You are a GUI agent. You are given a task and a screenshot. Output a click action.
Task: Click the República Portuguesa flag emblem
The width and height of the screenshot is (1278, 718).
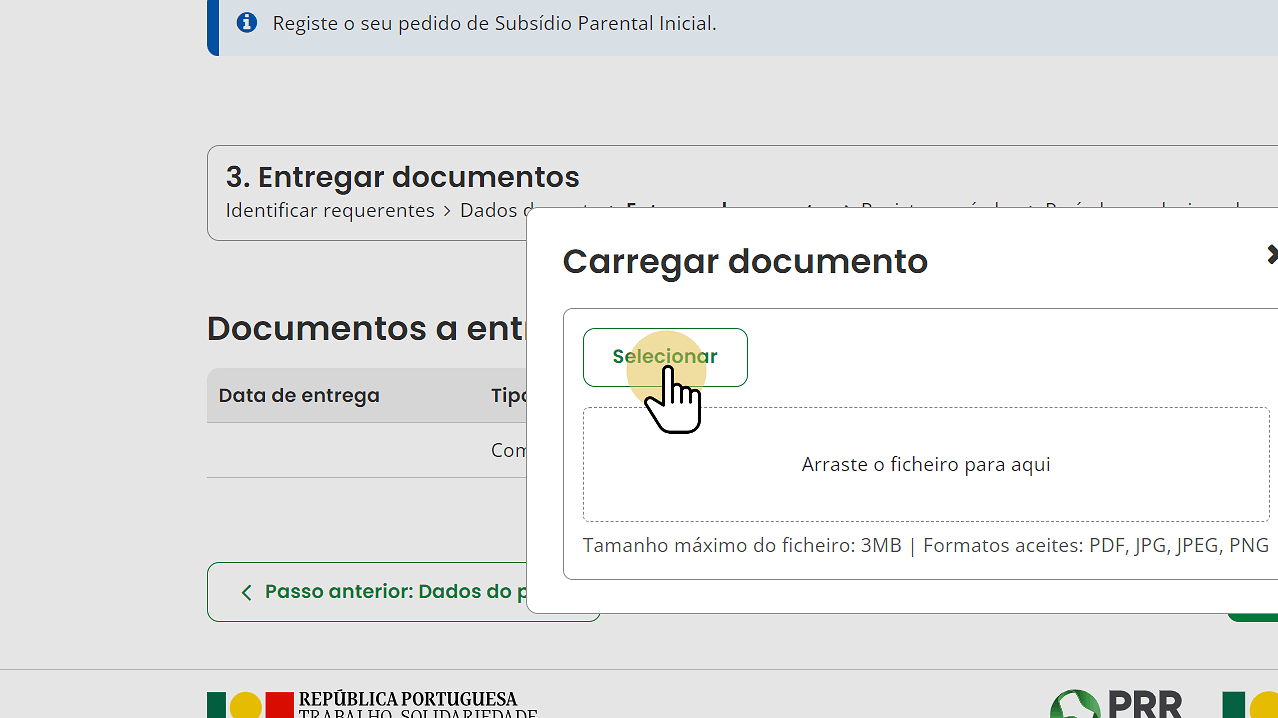click(250, 704)
